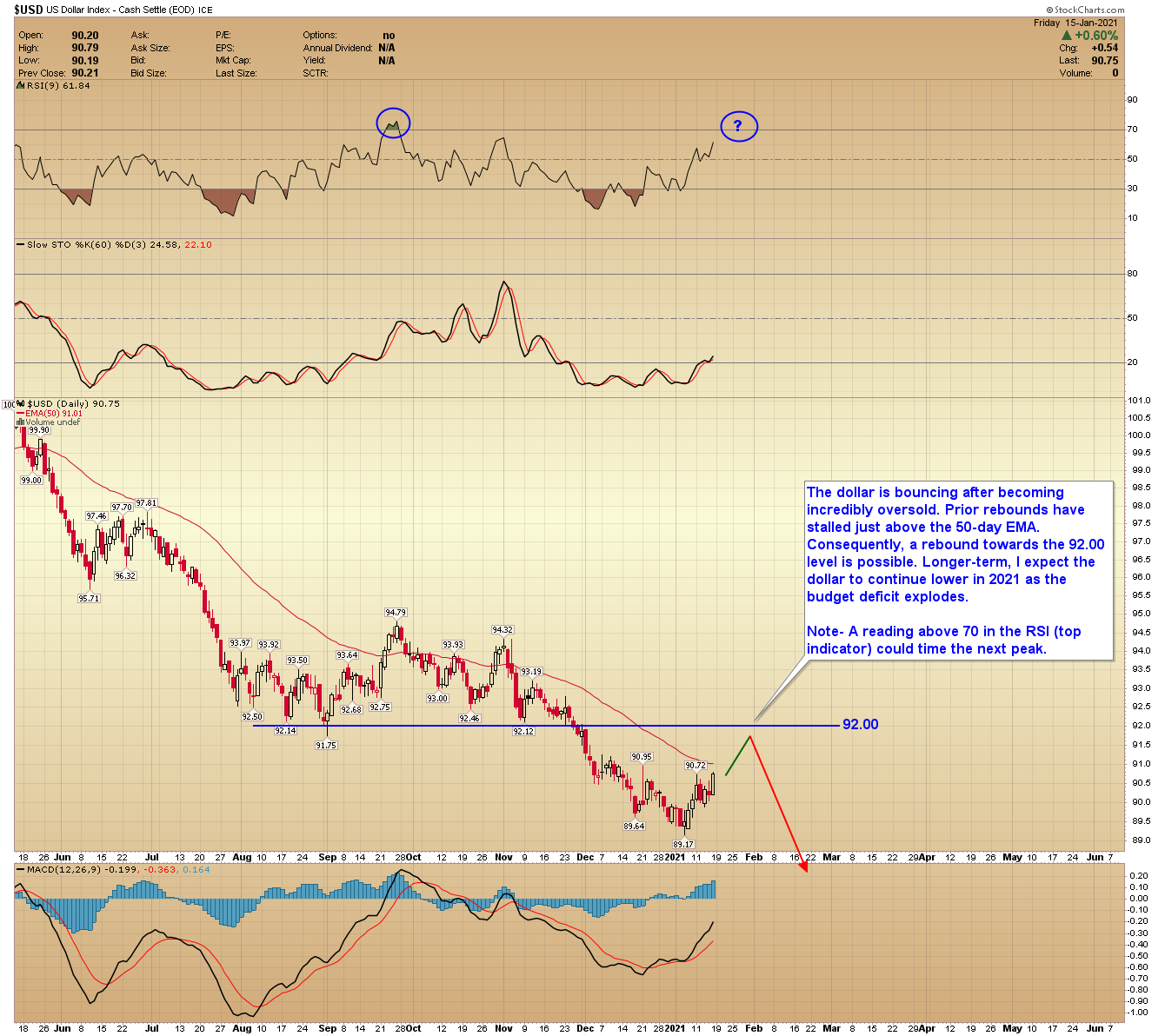Viewport: 1165px width, 1036px height.
Task: Click the 'RSI(9) 61.84' indicator label
Action: tap(58, 85)
